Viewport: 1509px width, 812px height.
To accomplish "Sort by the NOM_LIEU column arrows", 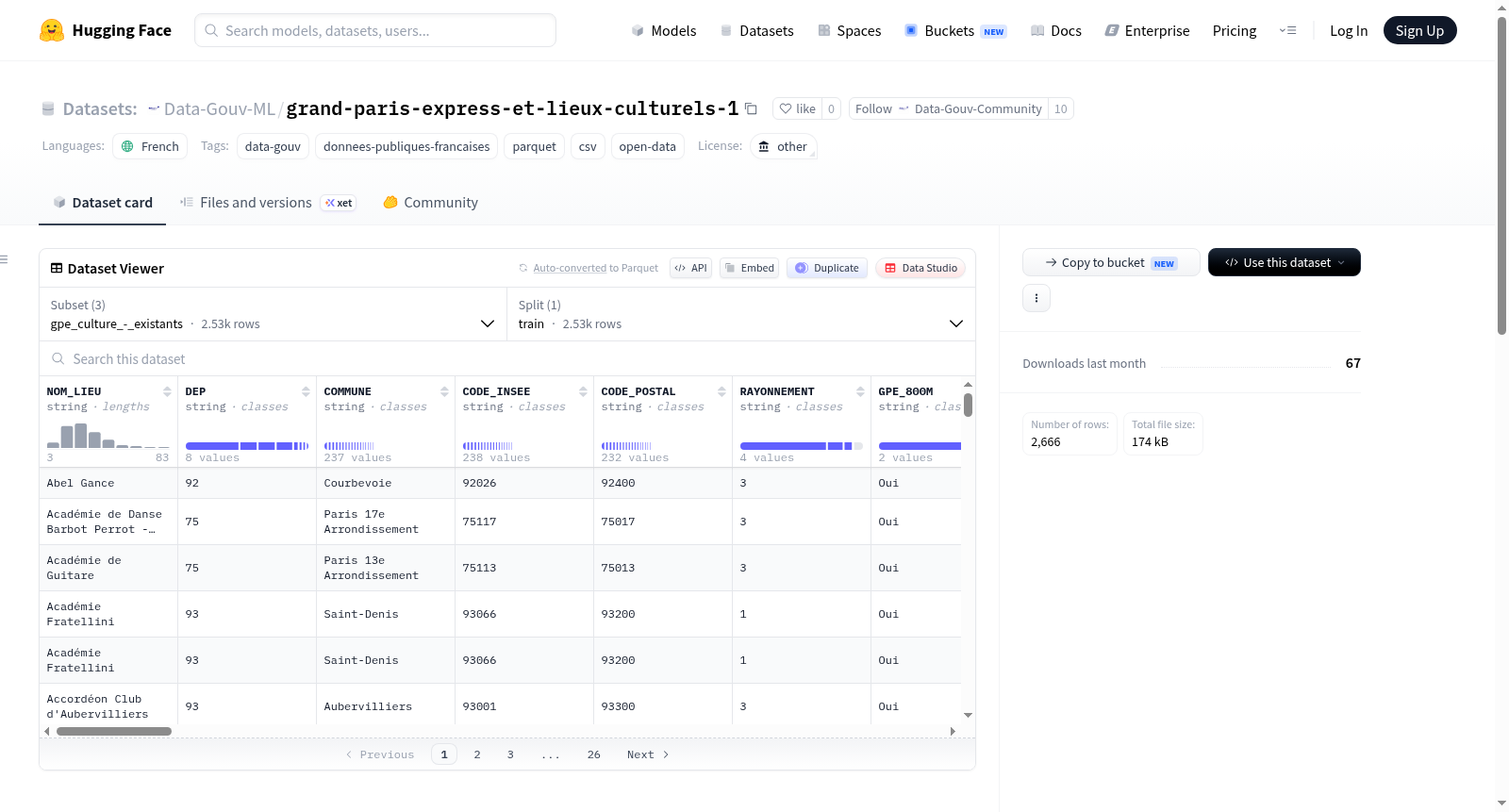I will (167, 391).
